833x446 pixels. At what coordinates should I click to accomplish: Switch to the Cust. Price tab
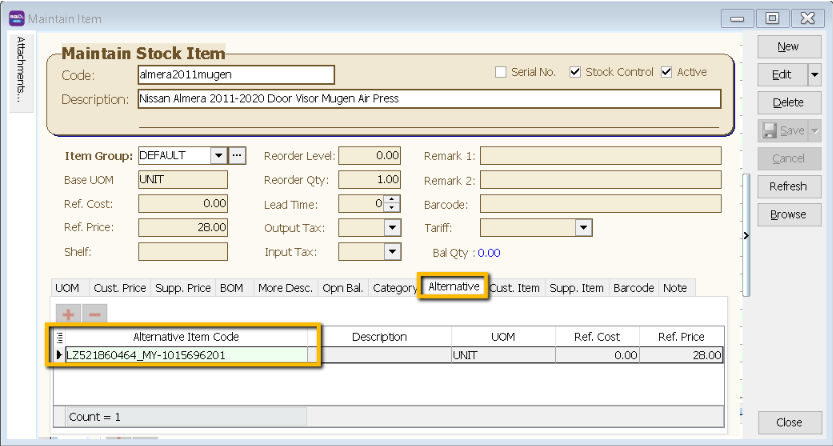click(x=120, y=288)
